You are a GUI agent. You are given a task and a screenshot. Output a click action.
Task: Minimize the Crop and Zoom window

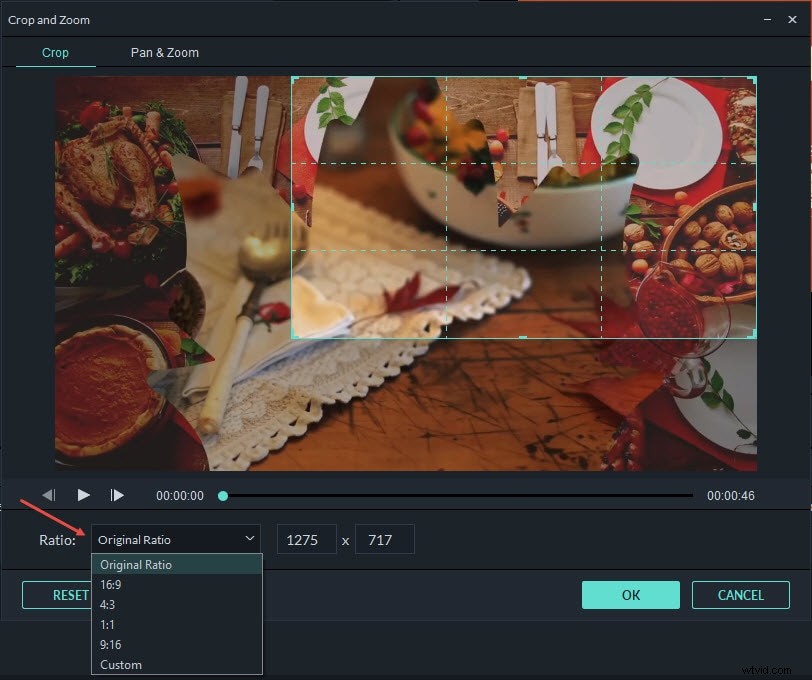coord(765,19)
